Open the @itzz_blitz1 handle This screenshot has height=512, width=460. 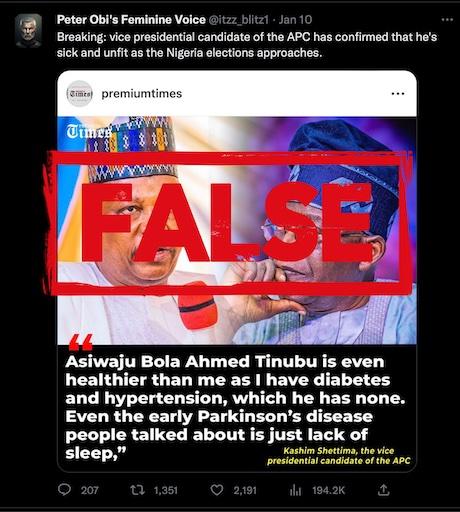tap(239, 20)
